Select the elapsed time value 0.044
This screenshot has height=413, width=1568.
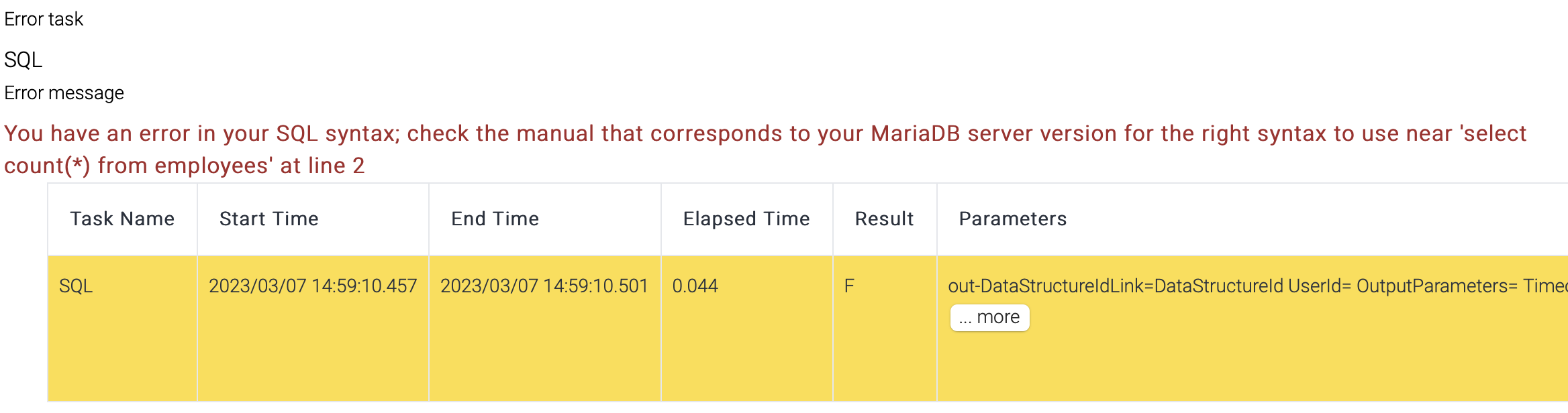(x=695, y=286)
